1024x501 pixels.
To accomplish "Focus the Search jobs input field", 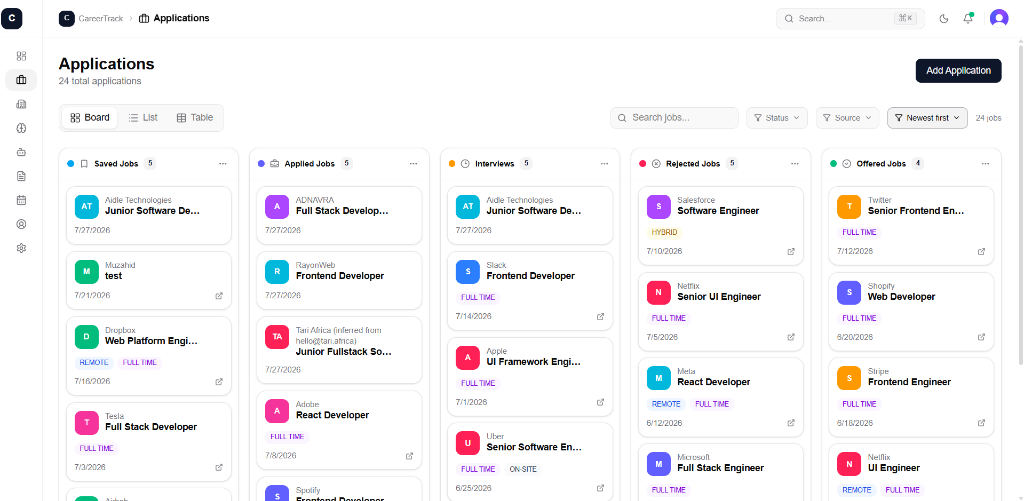I will click(675, 118).
